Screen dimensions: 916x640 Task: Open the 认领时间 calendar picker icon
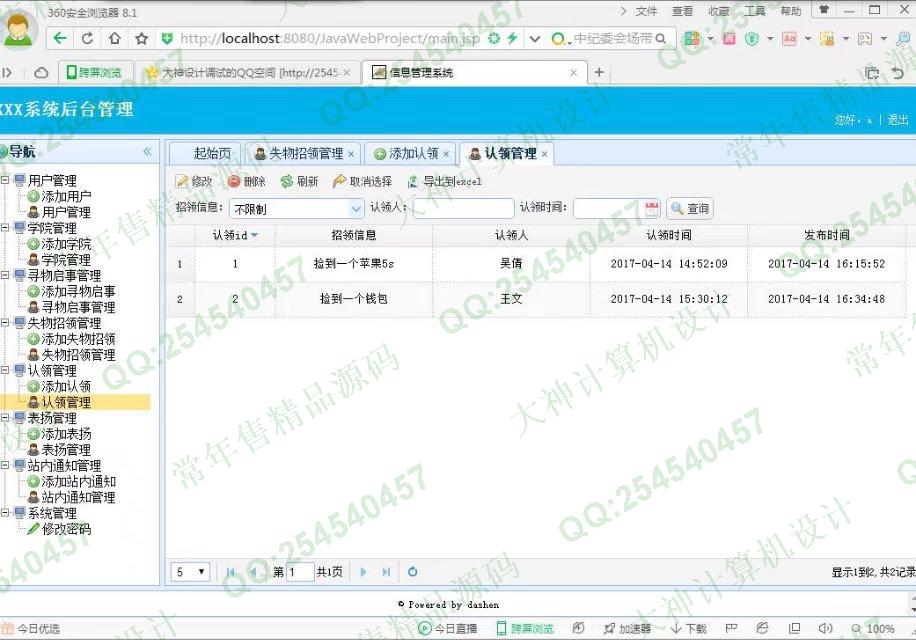pos(652,208)
